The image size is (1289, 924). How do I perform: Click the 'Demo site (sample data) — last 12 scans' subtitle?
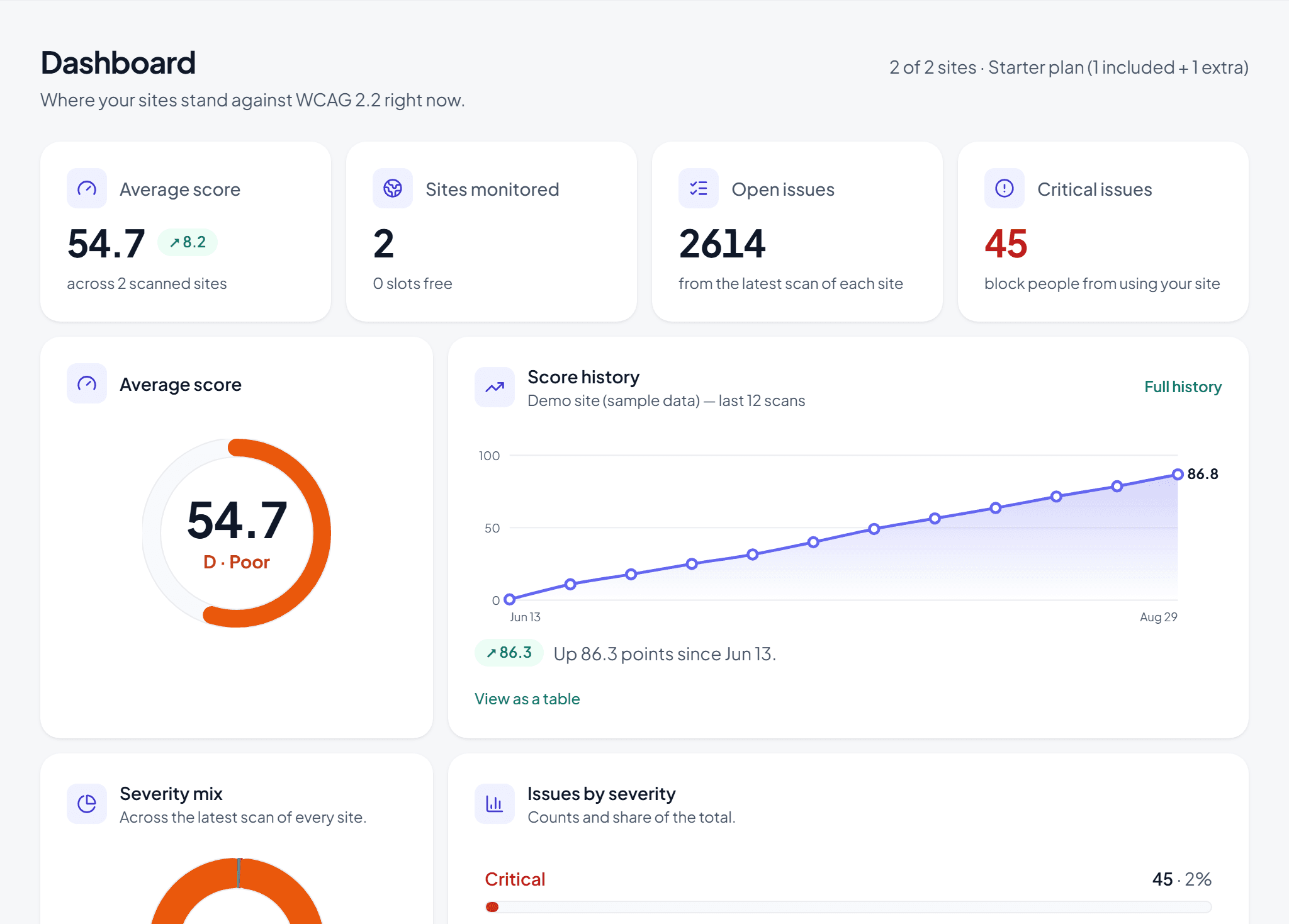coord(666,401)
